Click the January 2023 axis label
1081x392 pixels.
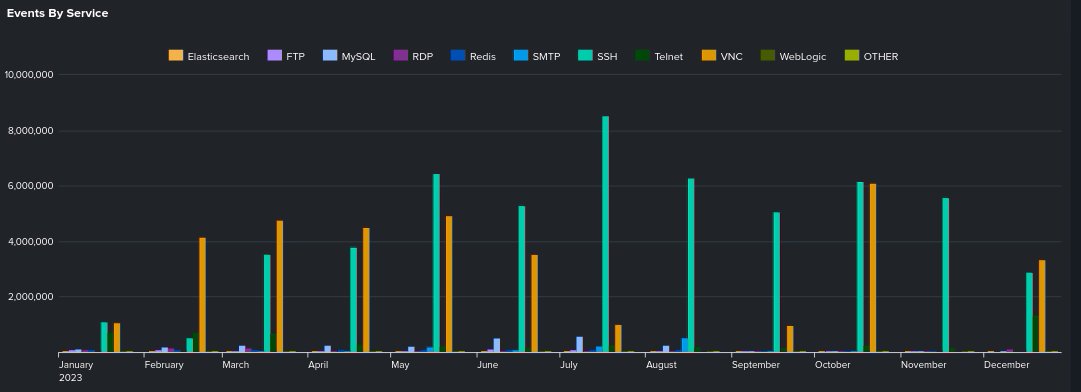click(x=76, y=371)
